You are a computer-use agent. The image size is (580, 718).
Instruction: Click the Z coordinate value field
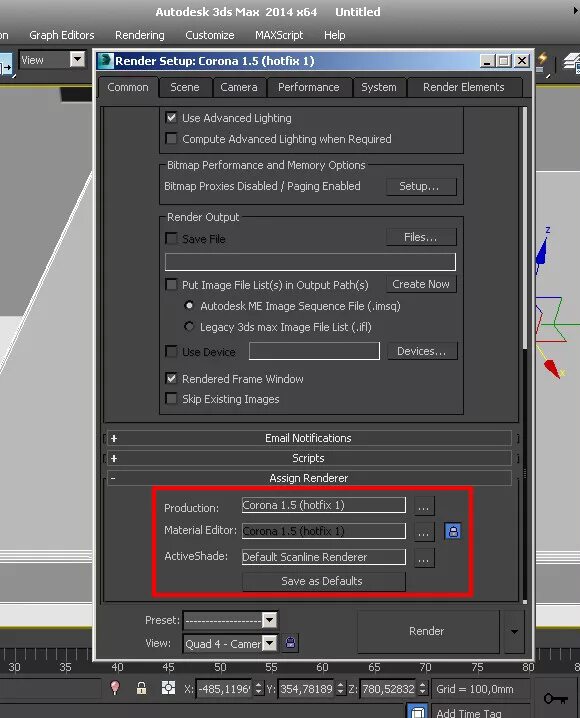tap(388, 688)
